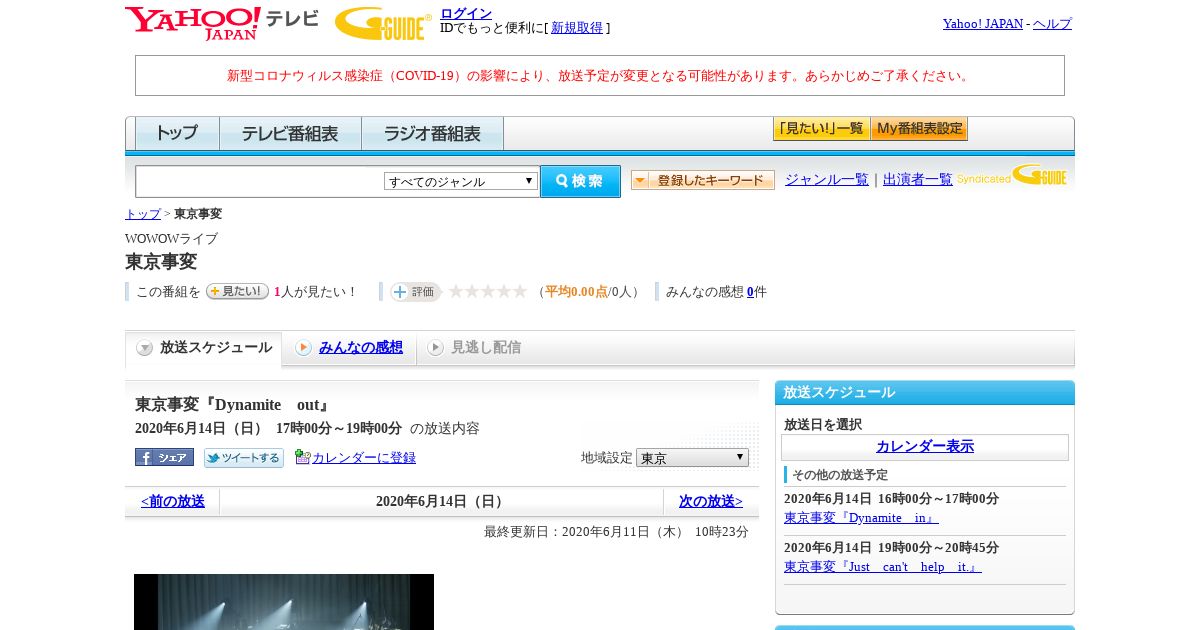This screenshot has width=1200, height=630.
Task: Click the みんなの感想 0件 count link
Action: (x=750, y=291)
